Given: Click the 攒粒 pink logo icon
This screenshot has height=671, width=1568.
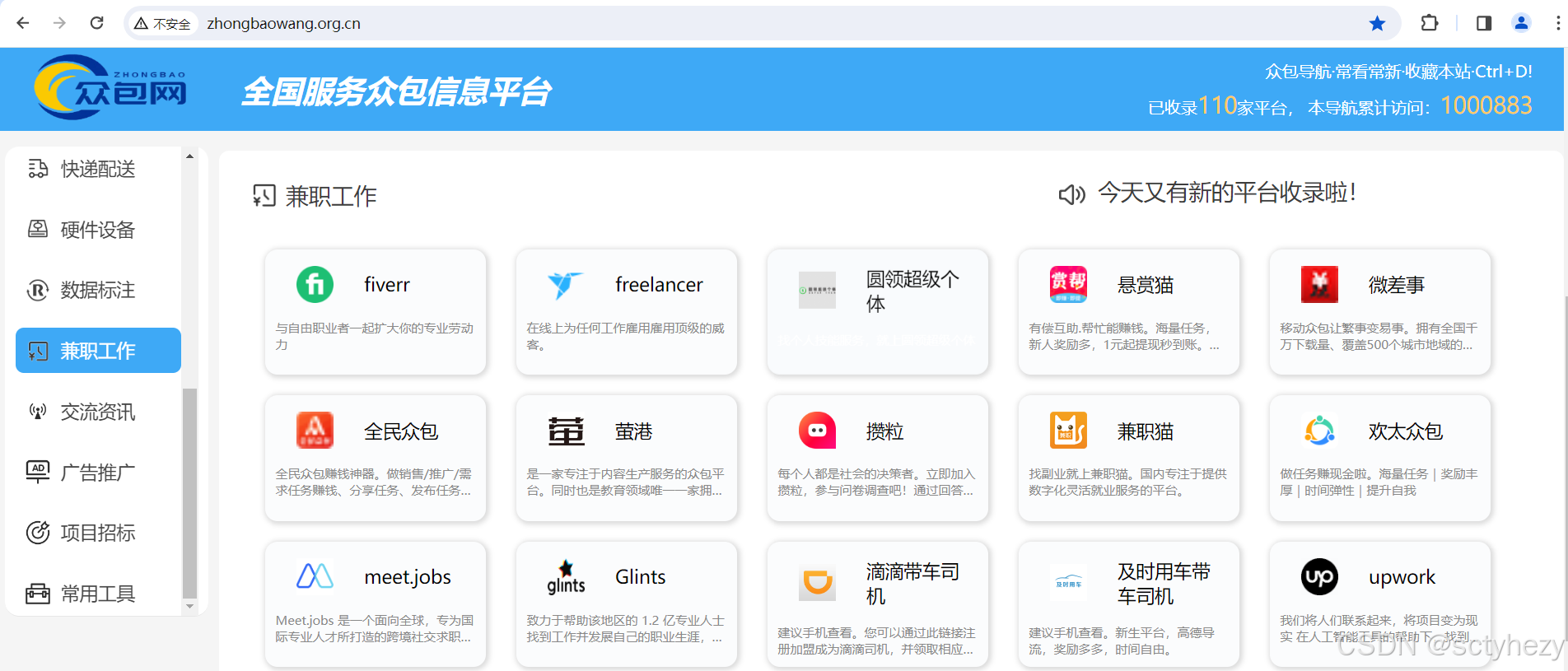Looking at the screenshot, I should pyautogui.click(x=817, y=431).
